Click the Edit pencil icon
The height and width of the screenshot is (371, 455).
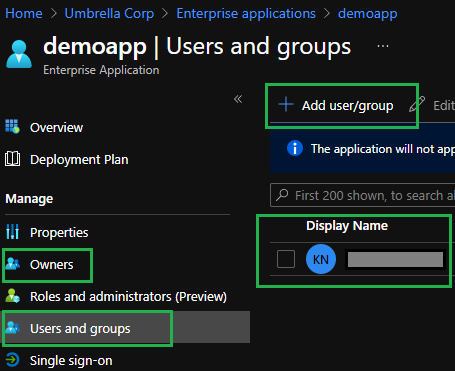(417, 104)
